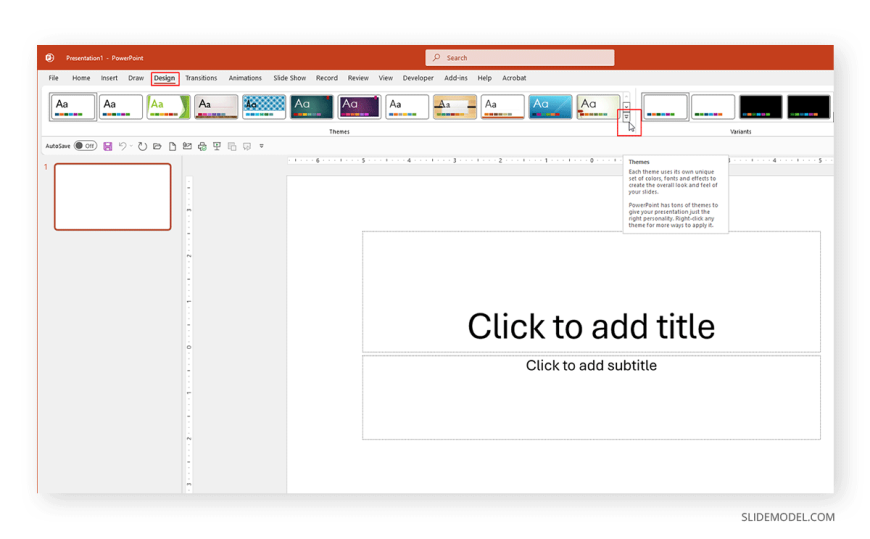Image resolution: width=870 pixels, height=539 pixels.
Task: Open the File menu
Action: point(53,78)
